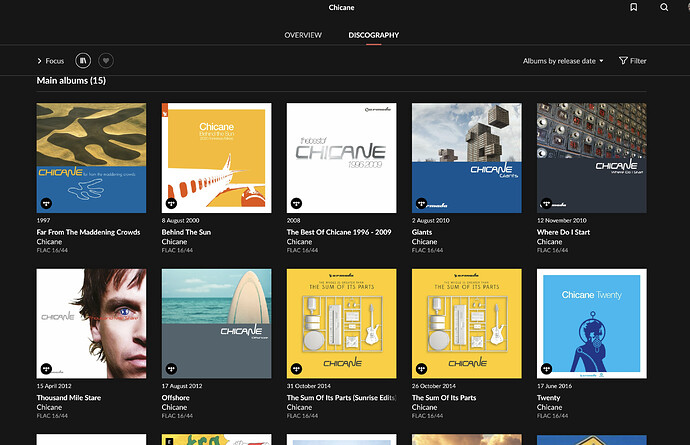Open Thousand Mile Stare album cover
The width and height of the screenshot is (690, 445).
(x=91, y=324)
